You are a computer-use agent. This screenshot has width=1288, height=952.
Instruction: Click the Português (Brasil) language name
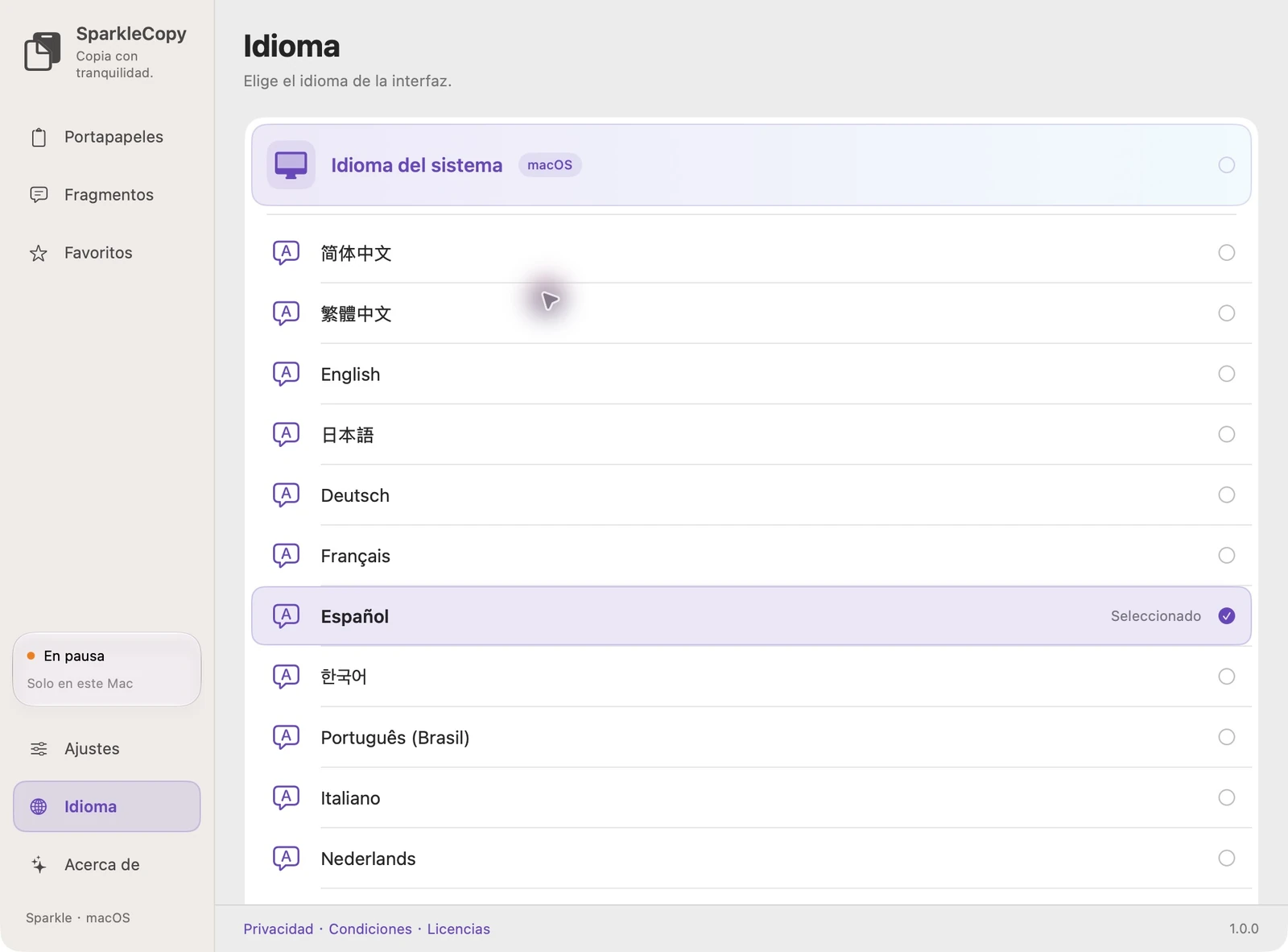point(395,738)
